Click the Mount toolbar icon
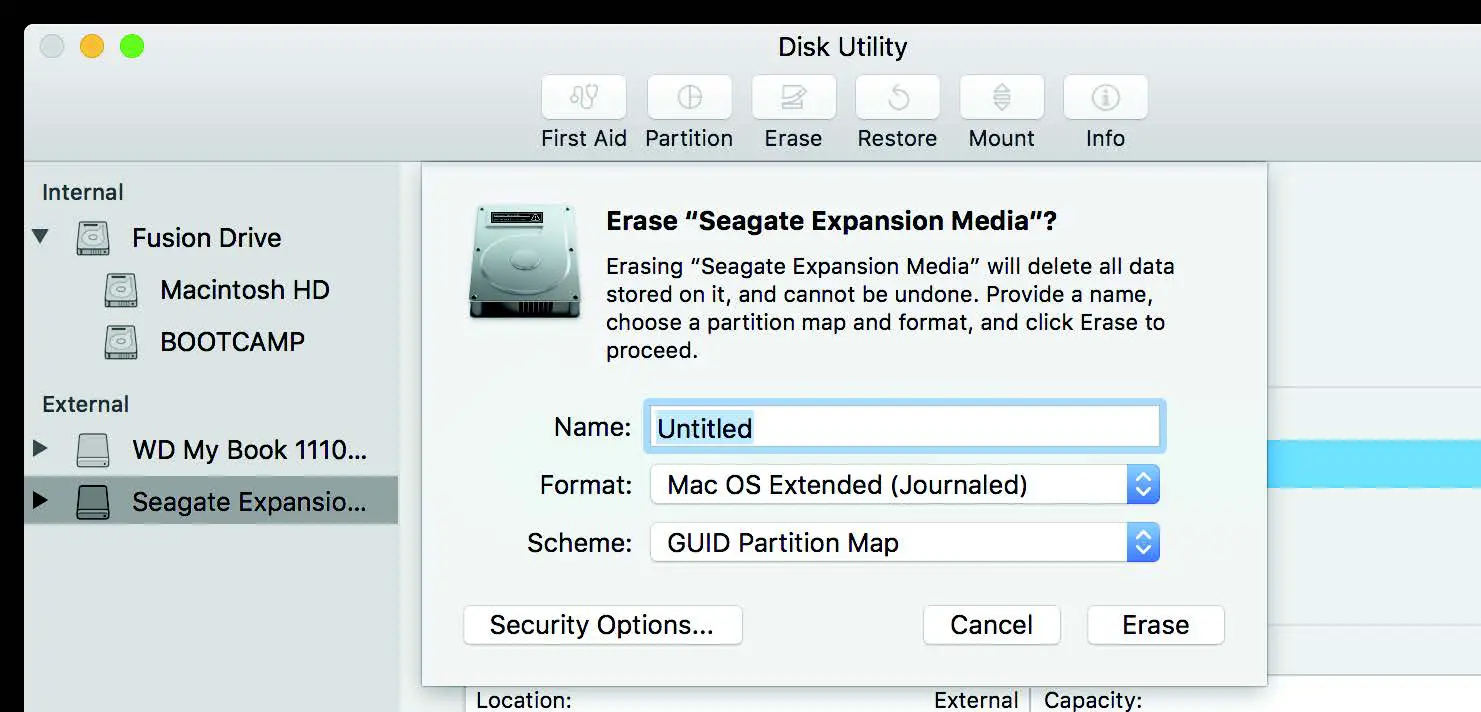The height and width of the screenshot is (712, 1481). 1002,98
